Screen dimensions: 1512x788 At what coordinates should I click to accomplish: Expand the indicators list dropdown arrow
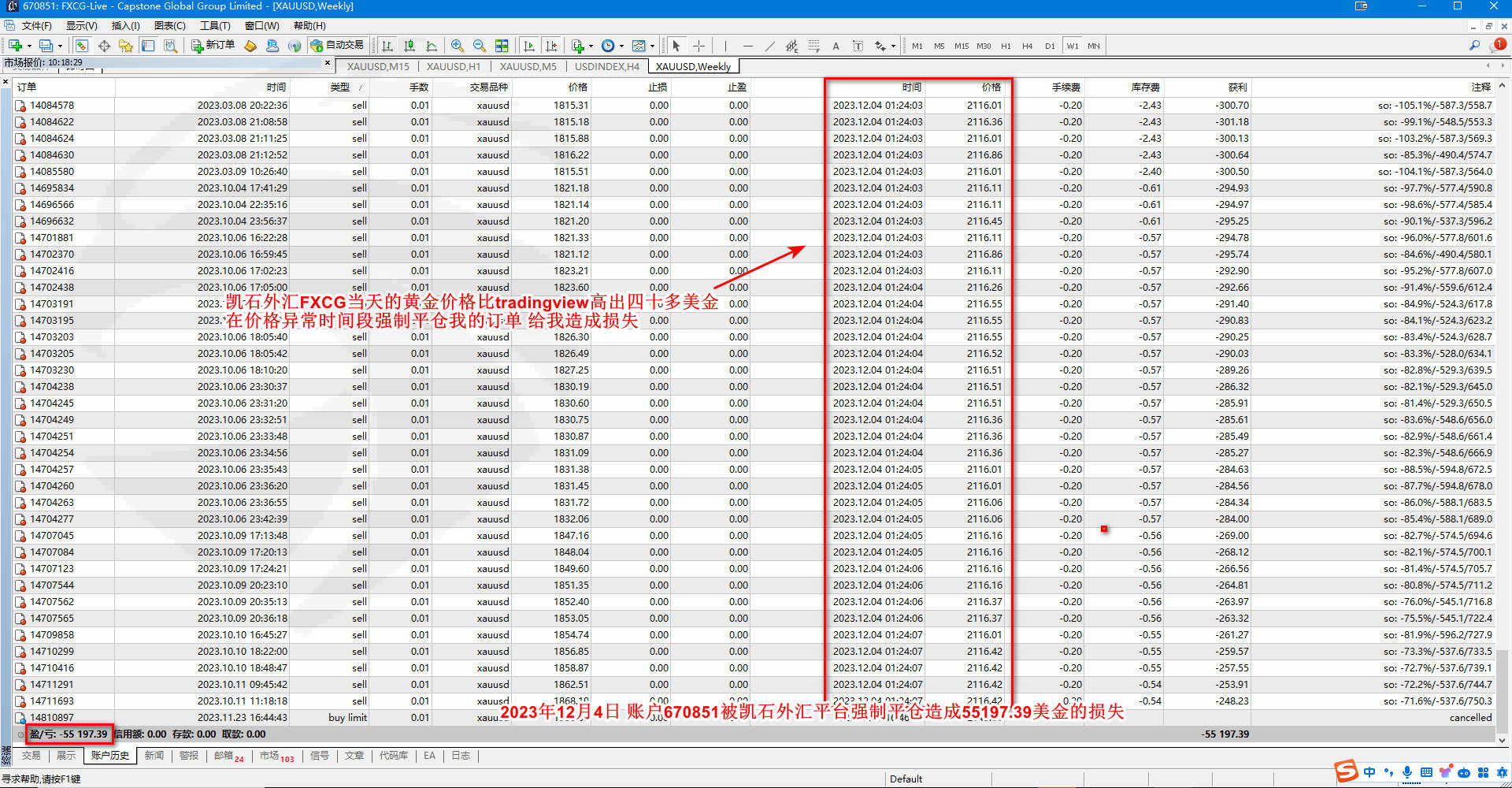click(x=591, y=46)
